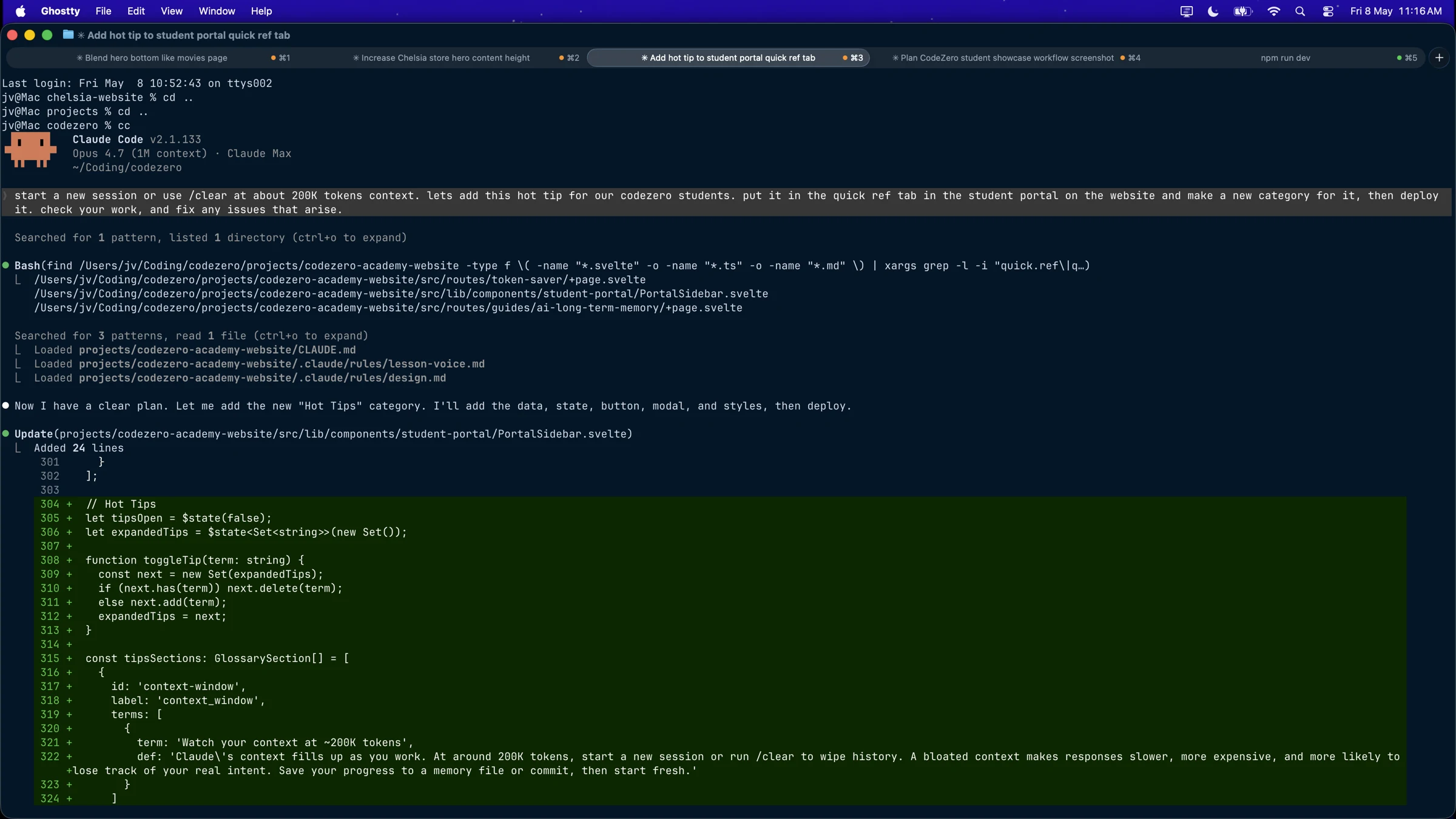Click the '~/Coding/codezero' path text
The height and width of the screenshot is (819, 1456).
click(127, 167)
